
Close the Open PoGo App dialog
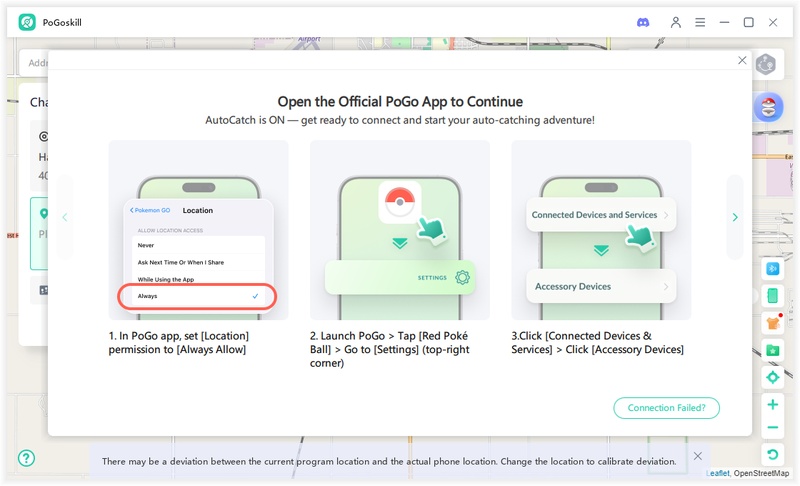tap(742, 60)
